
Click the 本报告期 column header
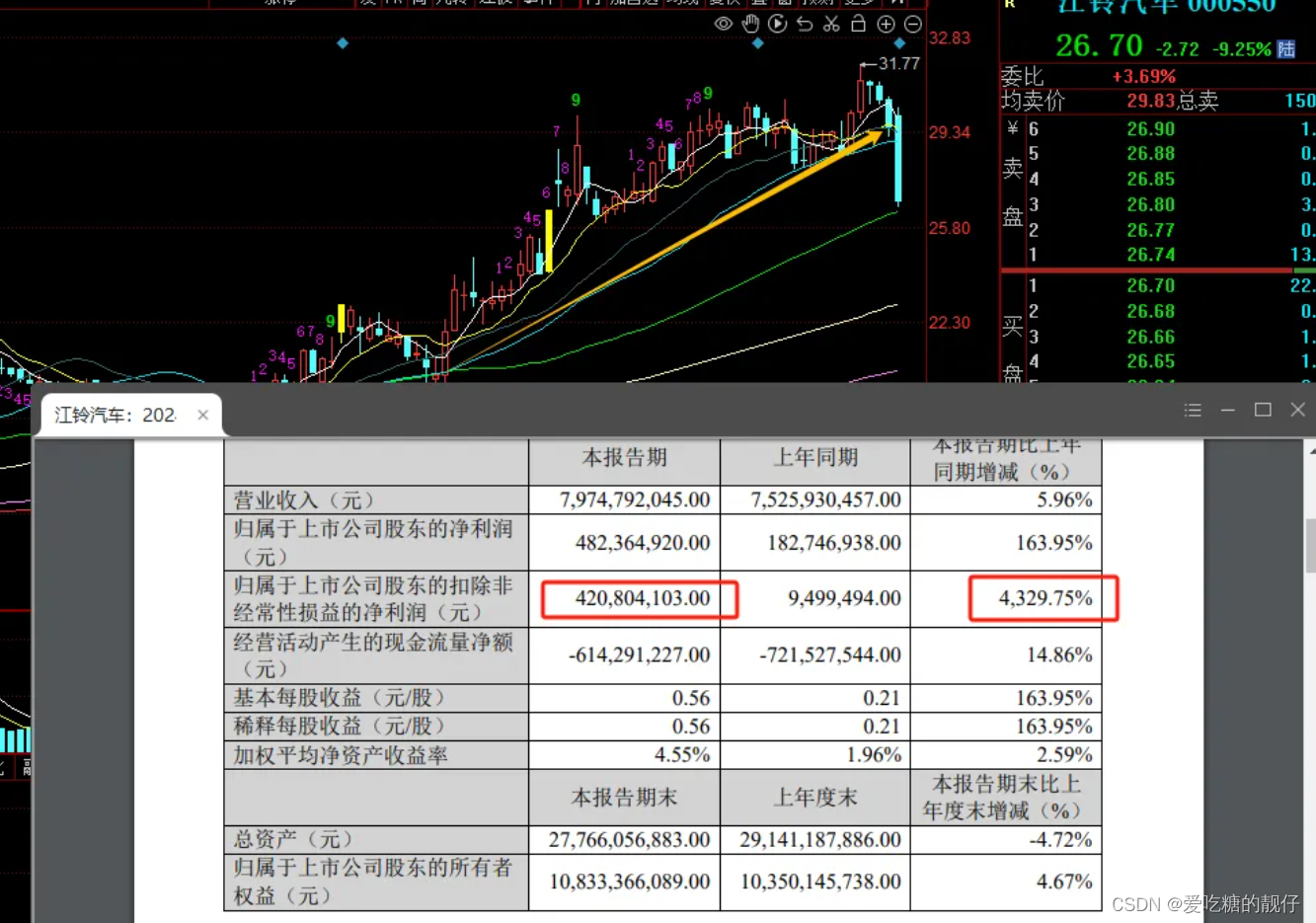(625, 458)
